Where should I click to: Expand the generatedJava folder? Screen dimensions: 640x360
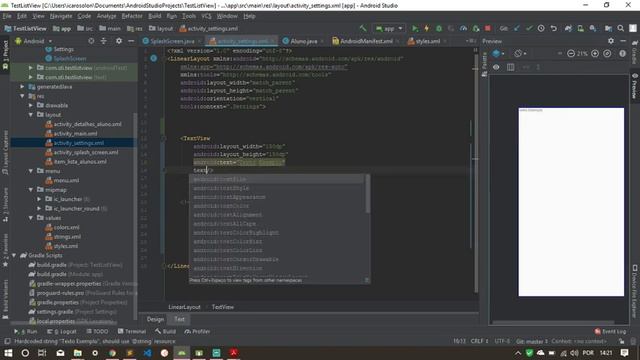(x=22, y=87)
